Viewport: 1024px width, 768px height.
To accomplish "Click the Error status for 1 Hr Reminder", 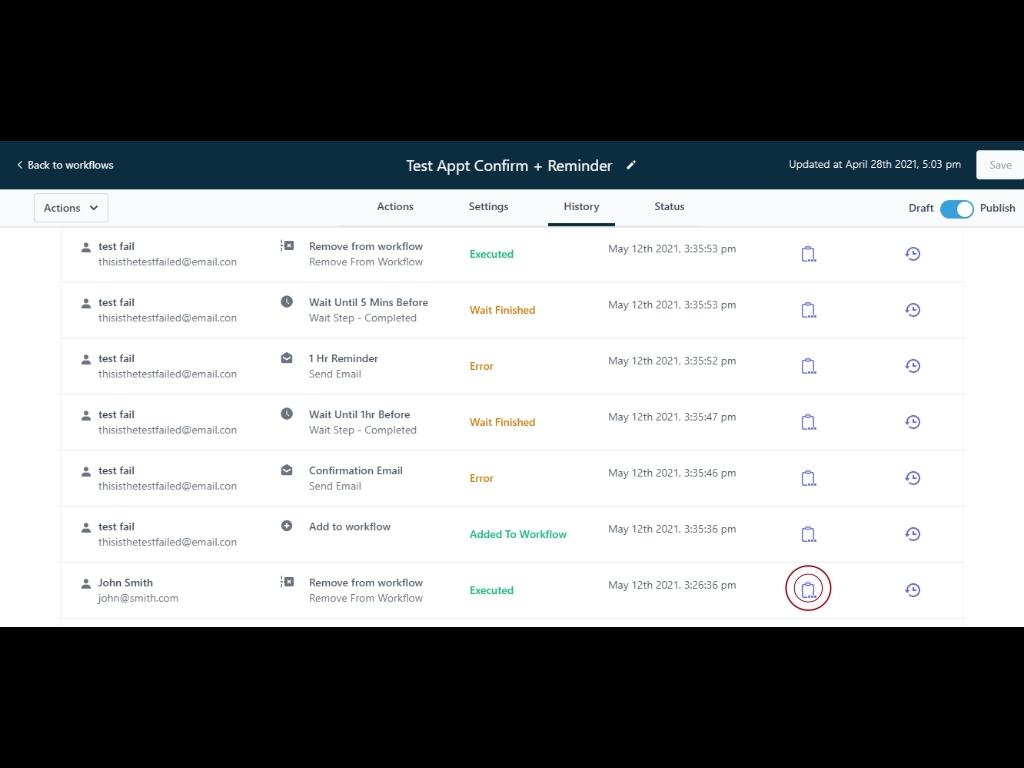I will [x=481, y=366].
